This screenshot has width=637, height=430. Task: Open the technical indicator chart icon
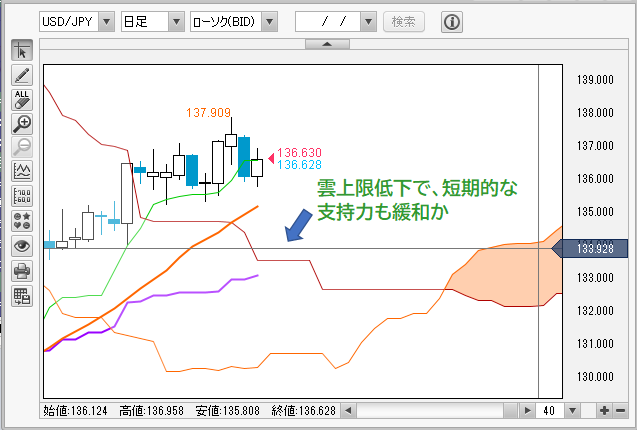pos(22,171)
